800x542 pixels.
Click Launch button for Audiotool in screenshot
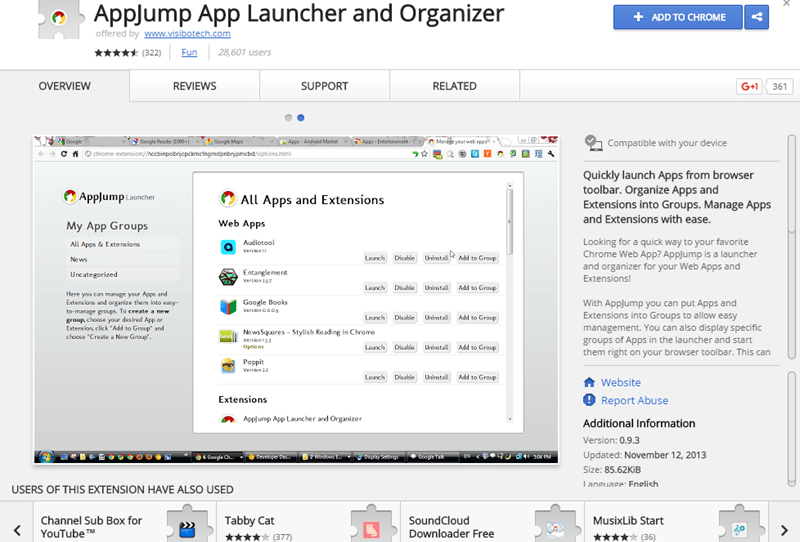point(374,258)
